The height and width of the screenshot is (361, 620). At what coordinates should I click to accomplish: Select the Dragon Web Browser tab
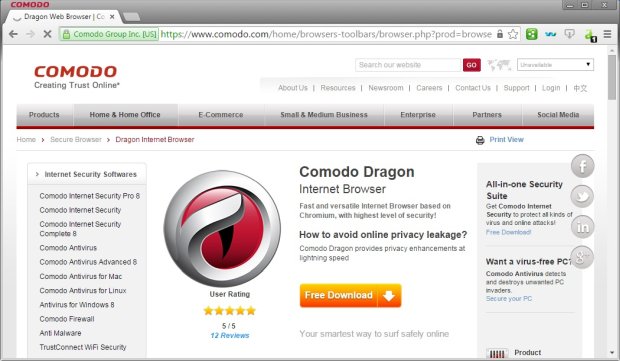[64, 17]
